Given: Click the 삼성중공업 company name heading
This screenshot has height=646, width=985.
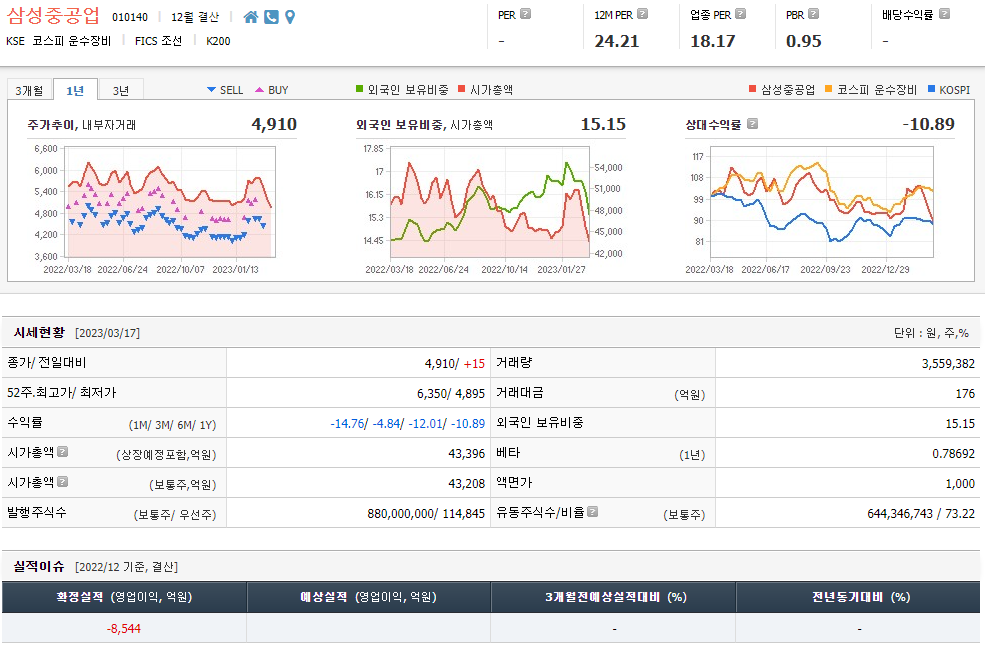Looking at the screenshot, I should click(53, 15).
